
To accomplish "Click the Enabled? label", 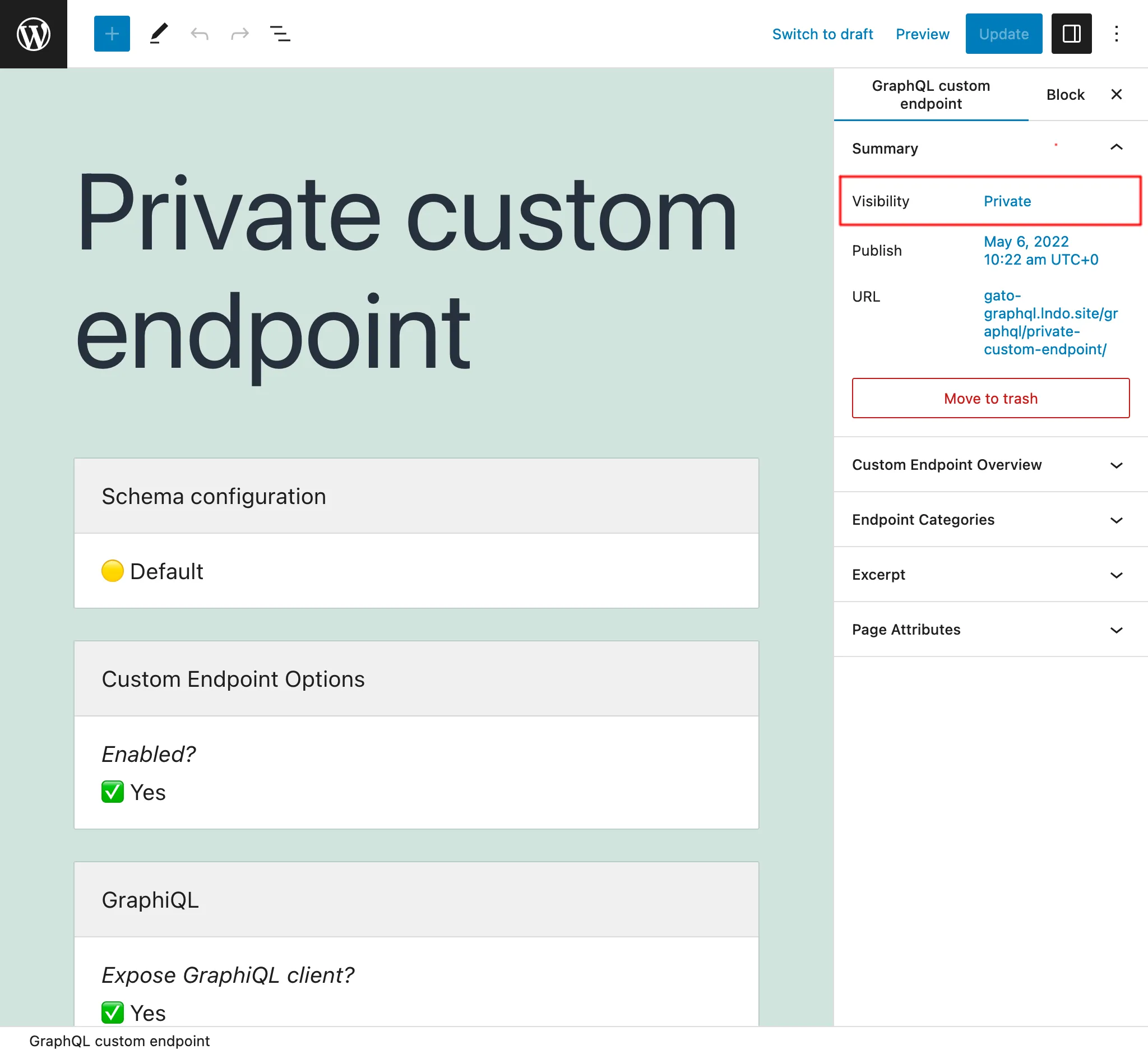I will 149,754.
